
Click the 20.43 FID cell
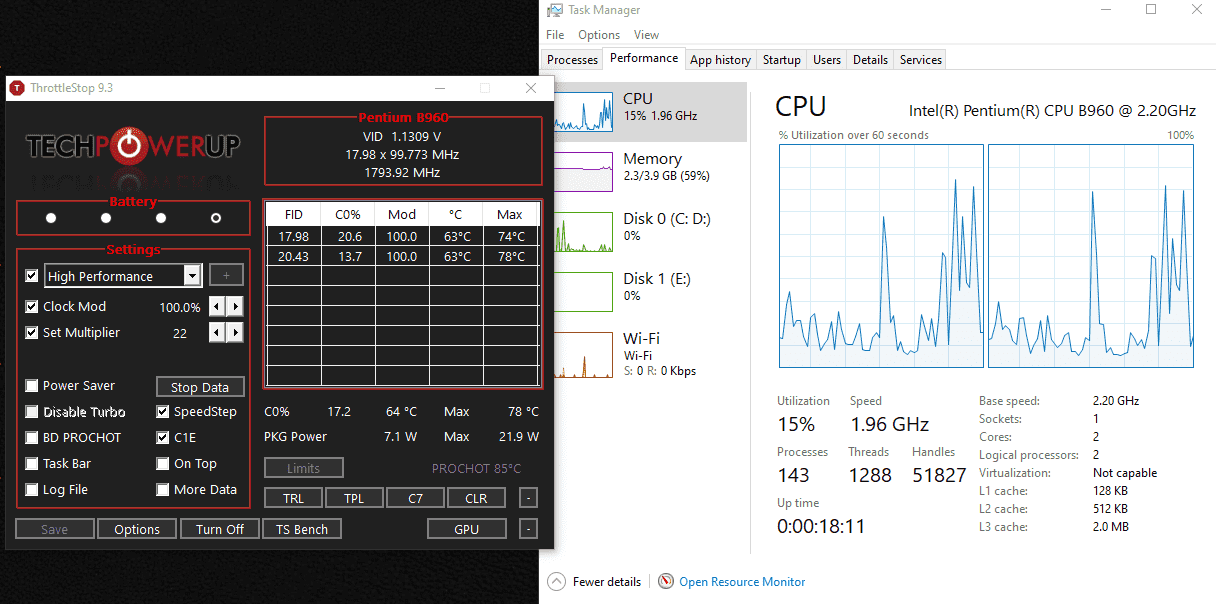pos(294,256)
